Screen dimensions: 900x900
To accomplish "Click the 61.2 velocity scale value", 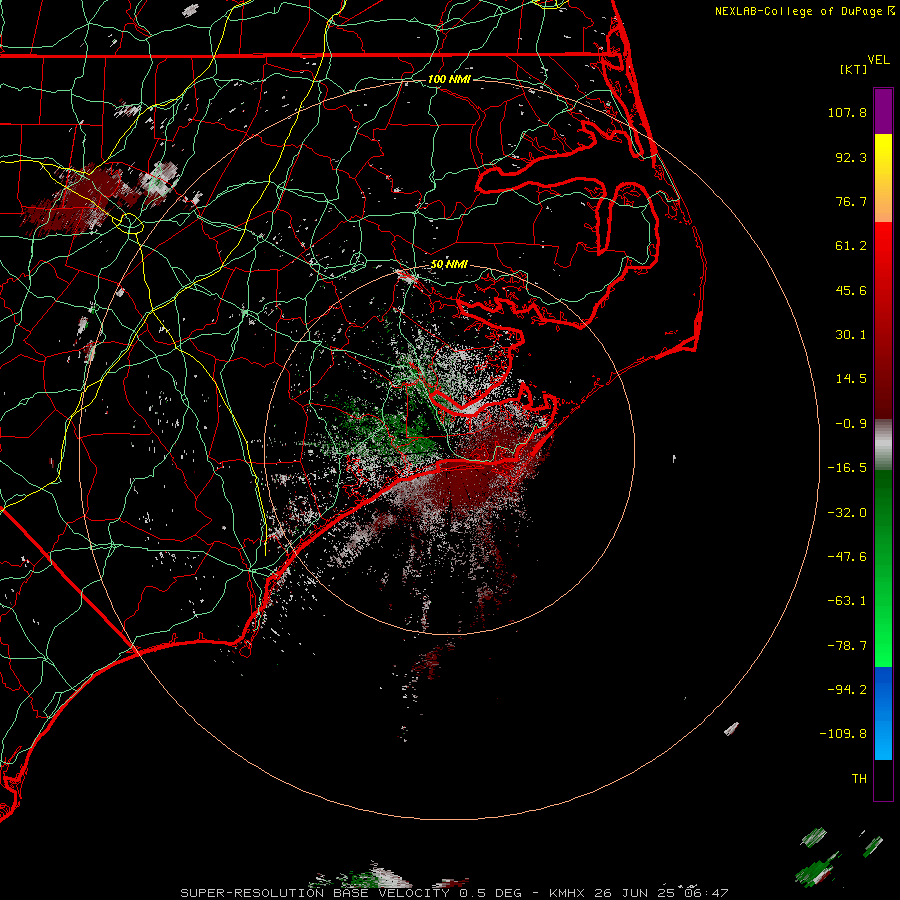I will 851,246.
